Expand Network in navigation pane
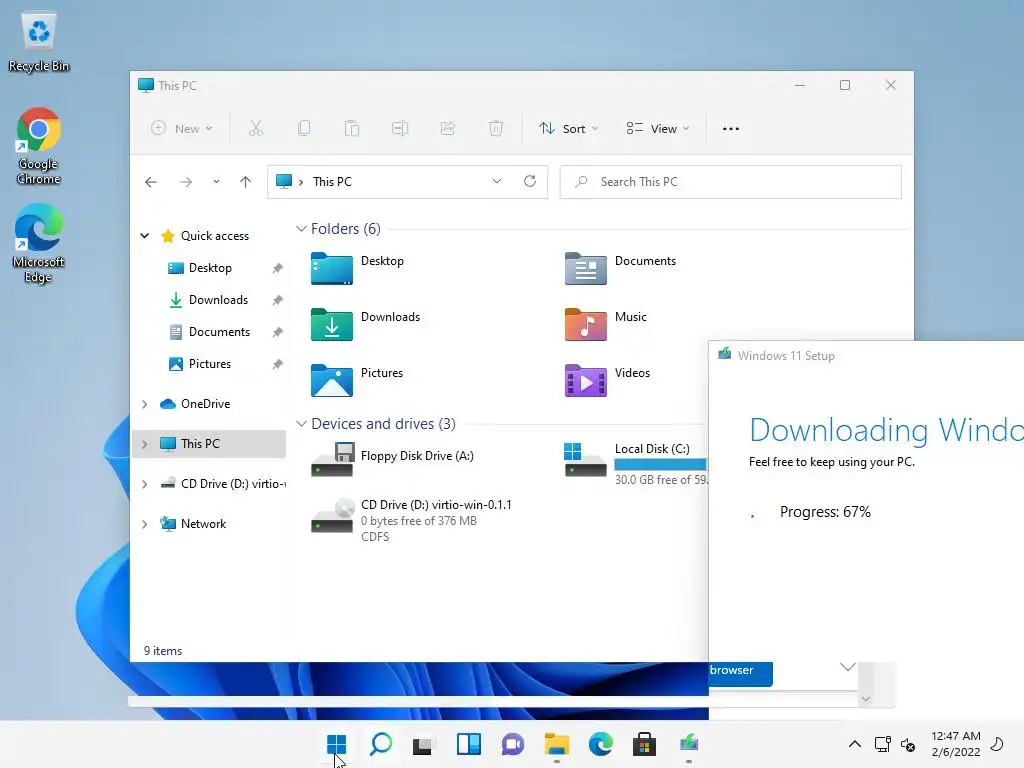 pyautogui.click(x=145, y=524)
